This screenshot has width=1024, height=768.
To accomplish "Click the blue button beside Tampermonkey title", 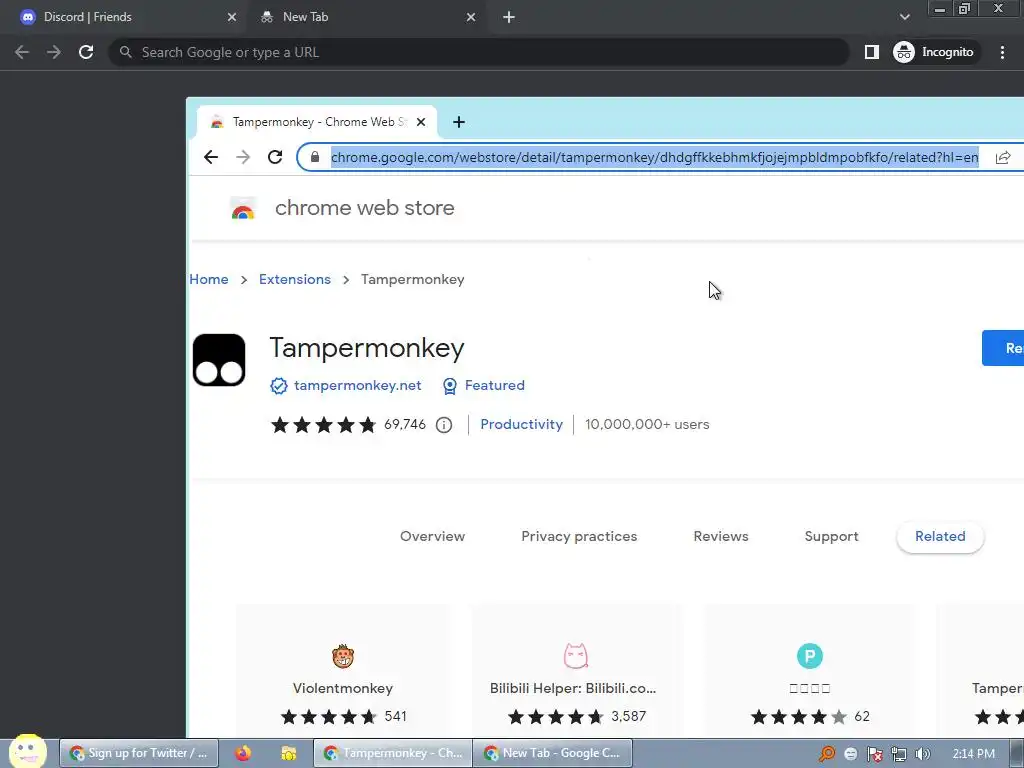I will pyautogui.click(x=1003, y=348).
